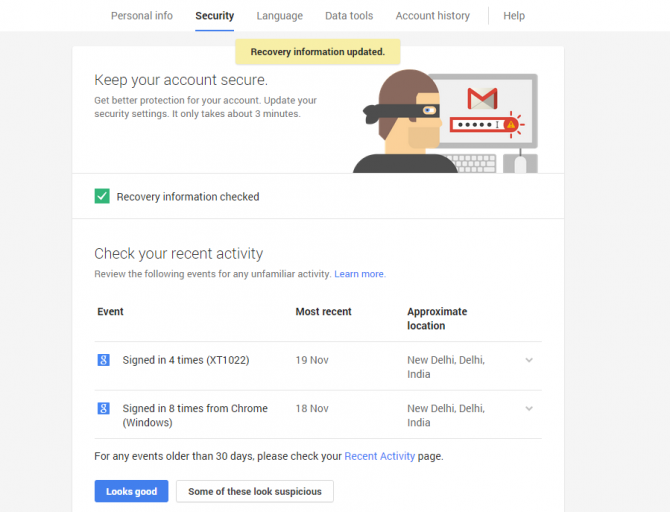
Task: Click the Gmail envelope icon in illustration
Action: coord(482,98)
